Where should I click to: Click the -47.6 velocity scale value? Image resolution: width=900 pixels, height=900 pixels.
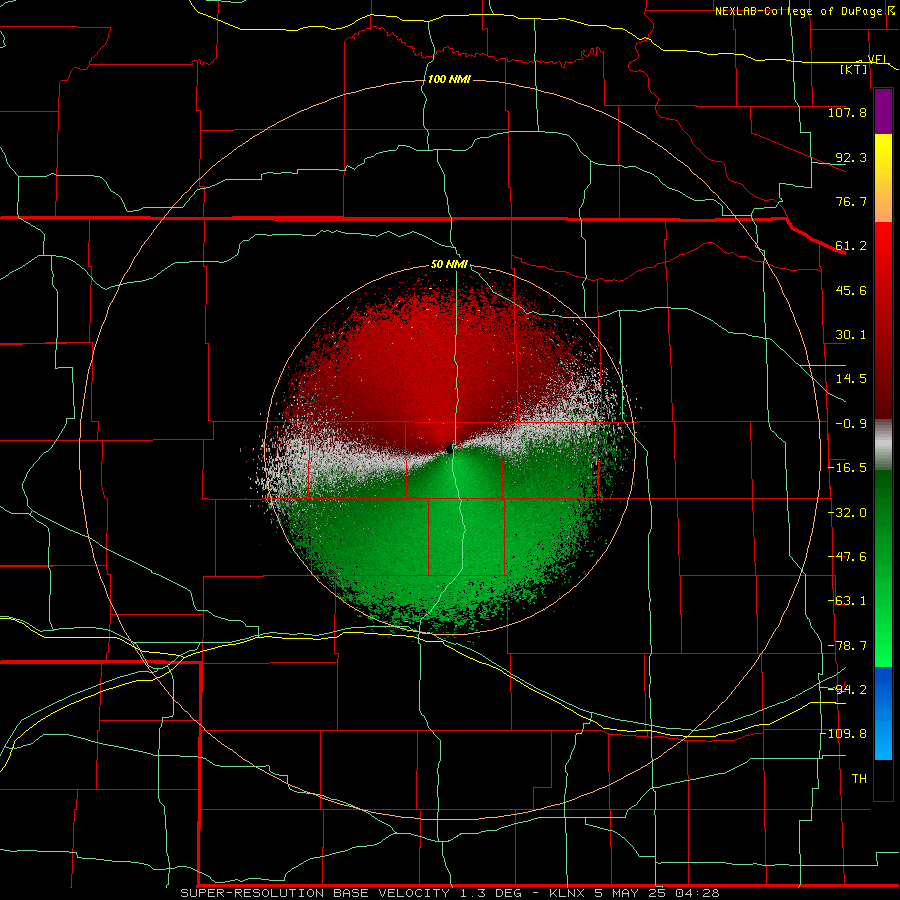pos(847,557)
